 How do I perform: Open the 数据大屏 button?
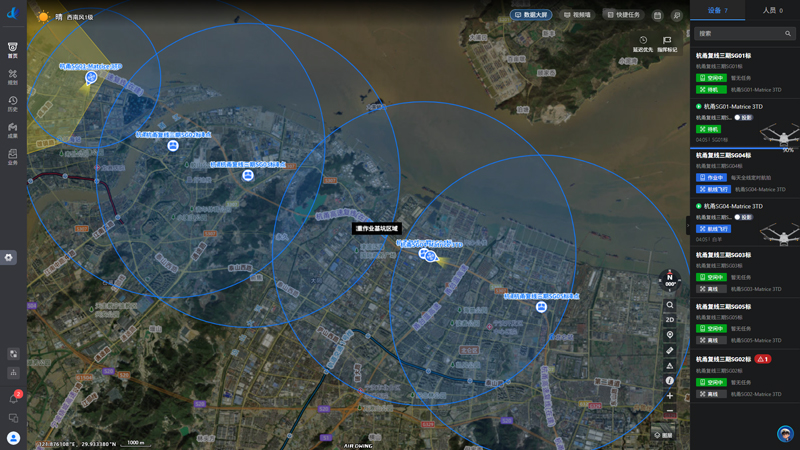(x=531, y=15)
